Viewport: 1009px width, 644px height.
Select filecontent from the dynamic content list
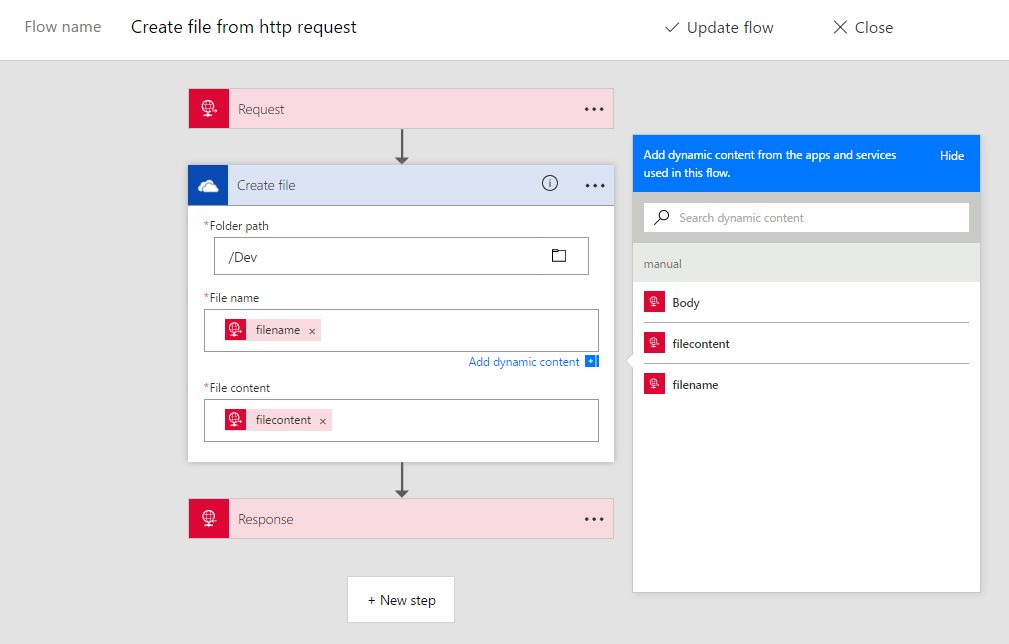tap(700, 344)
